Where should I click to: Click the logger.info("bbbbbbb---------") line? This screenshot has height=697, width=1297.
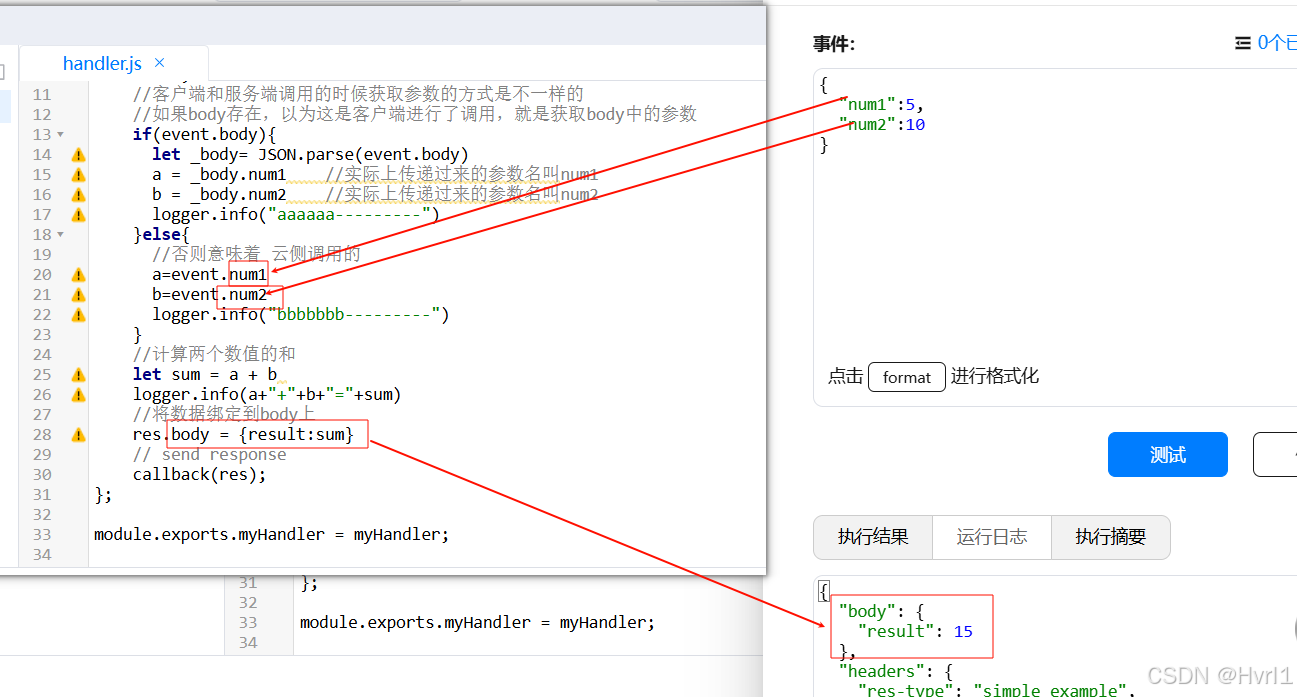click(301, 314)
